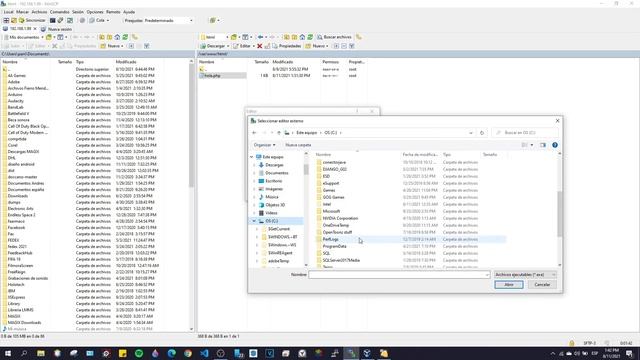Click the local panel refresh icon
This screenshot has height=360, width=640.
[125, 37]
